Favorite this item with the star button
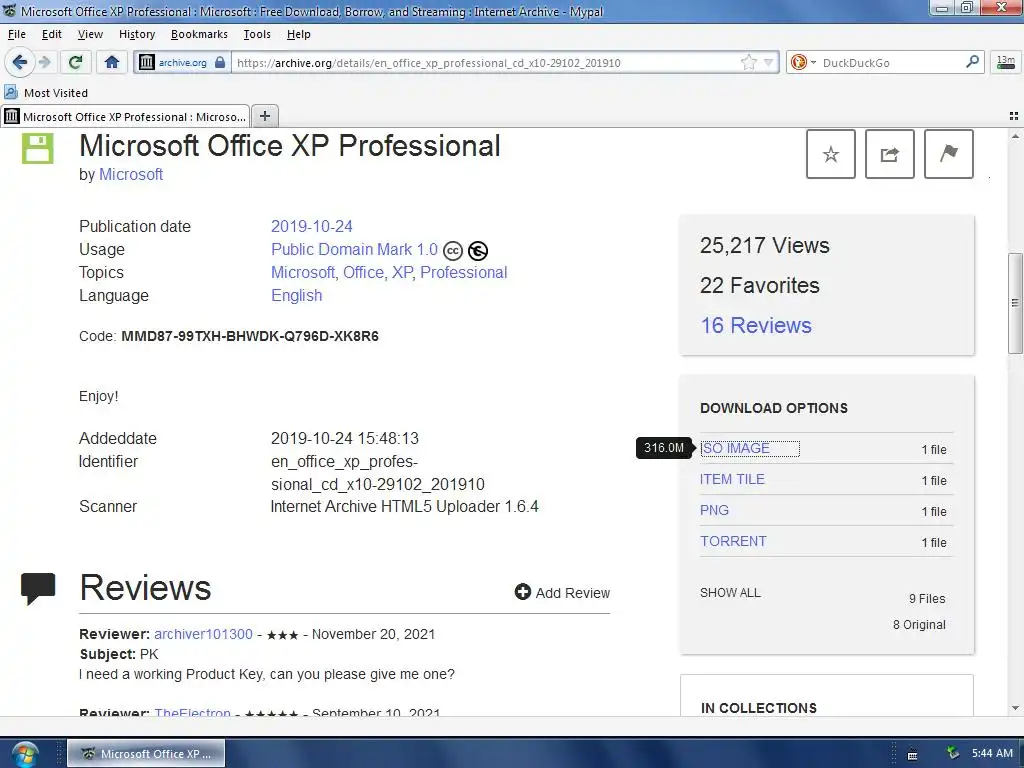 831,154
